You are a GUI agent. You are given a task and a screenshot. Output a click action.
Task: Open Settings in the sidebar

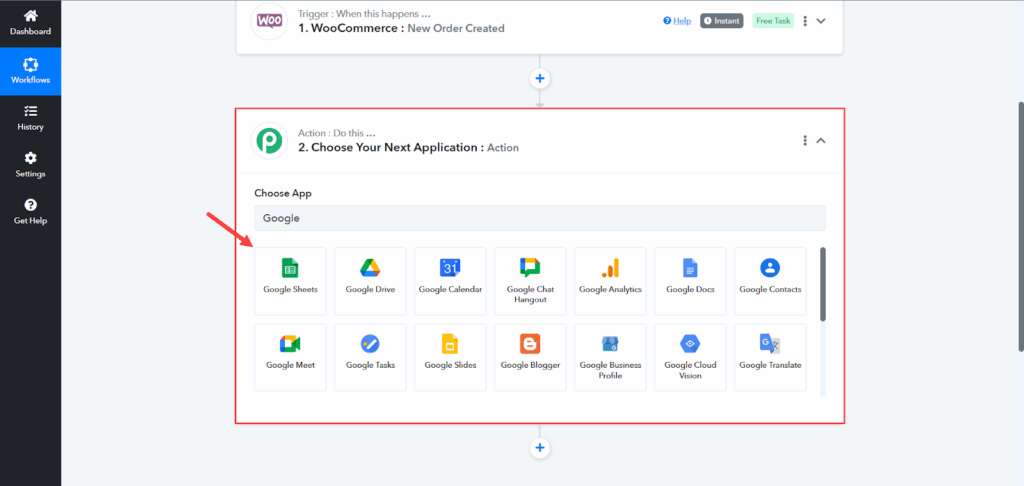30,165
